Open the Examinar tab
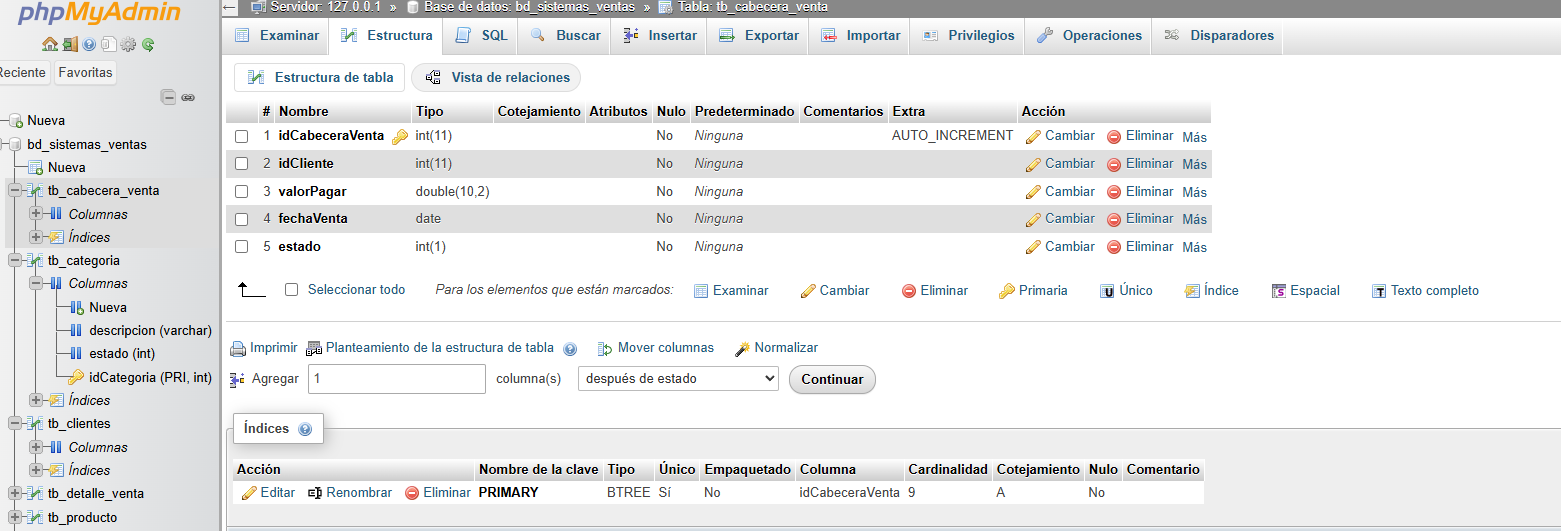The width and height of the screenshot is (1561, 531). tap(276, 36)
